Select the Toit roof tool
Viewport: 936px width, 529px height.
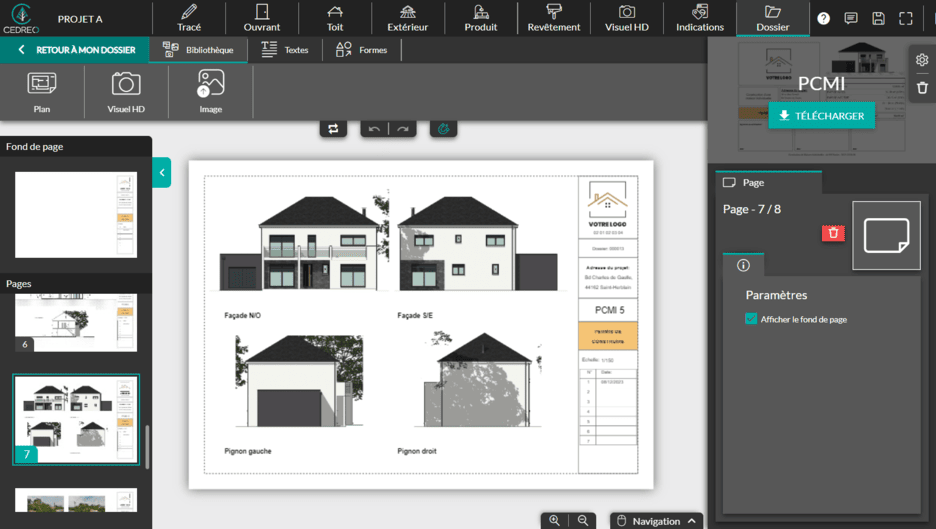(x=335, y=18)
